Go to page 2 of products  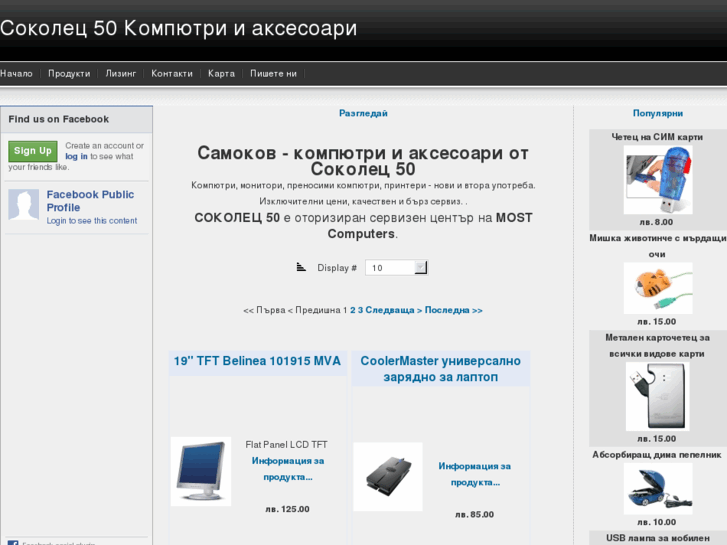[x=352, y=310]
